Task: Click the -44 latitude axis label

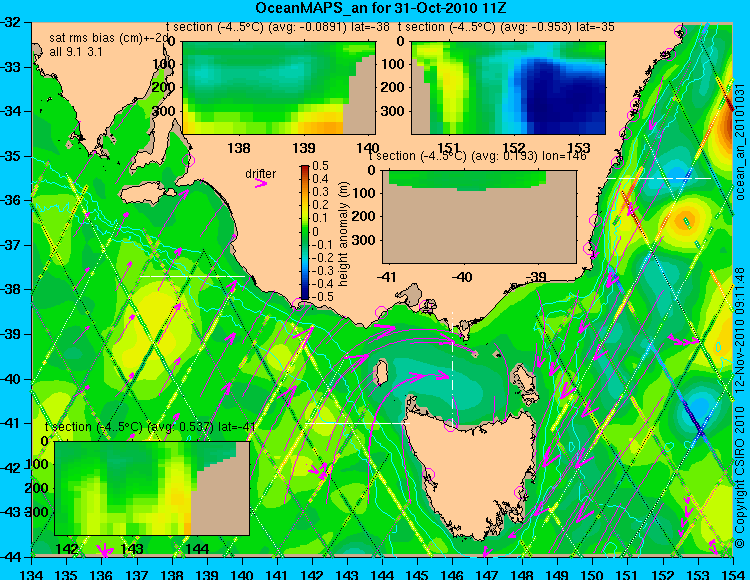Action: (x=10, y=557)
